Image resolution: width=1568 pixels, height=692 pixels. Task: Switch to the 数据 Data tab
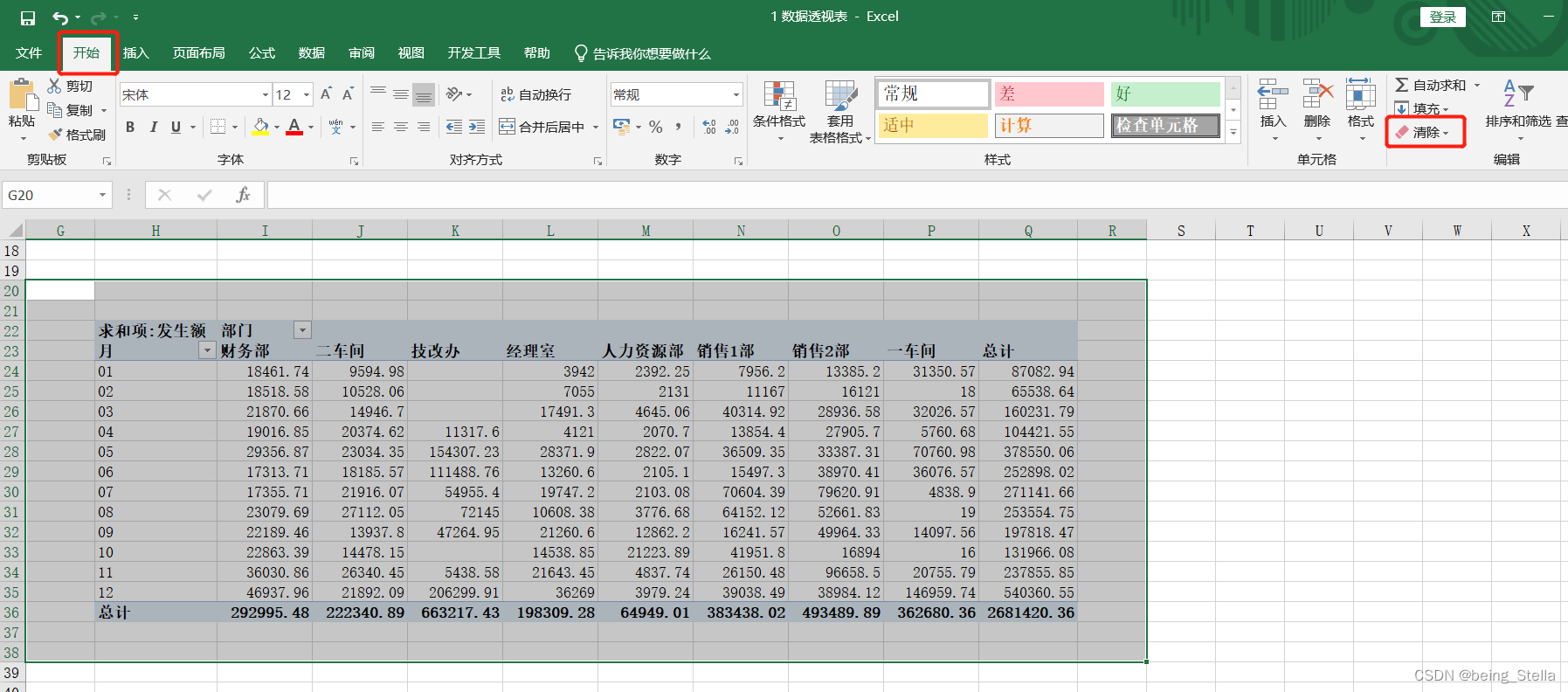(x=312, y=53)
